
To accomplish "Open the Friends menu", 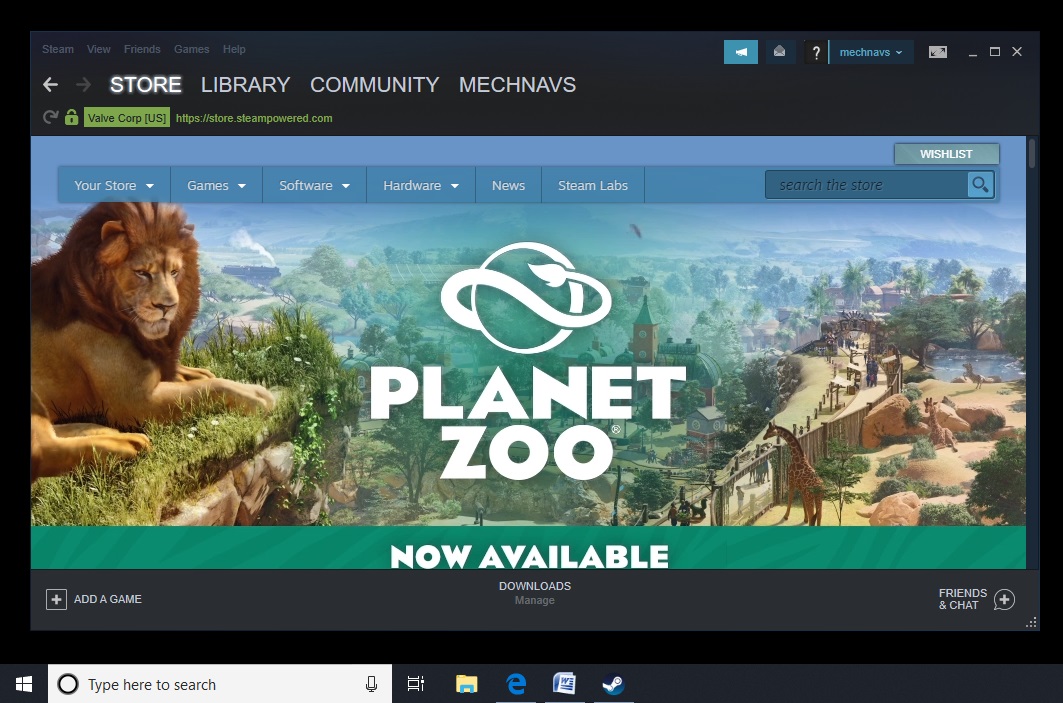I will click(x=142, y=49).
